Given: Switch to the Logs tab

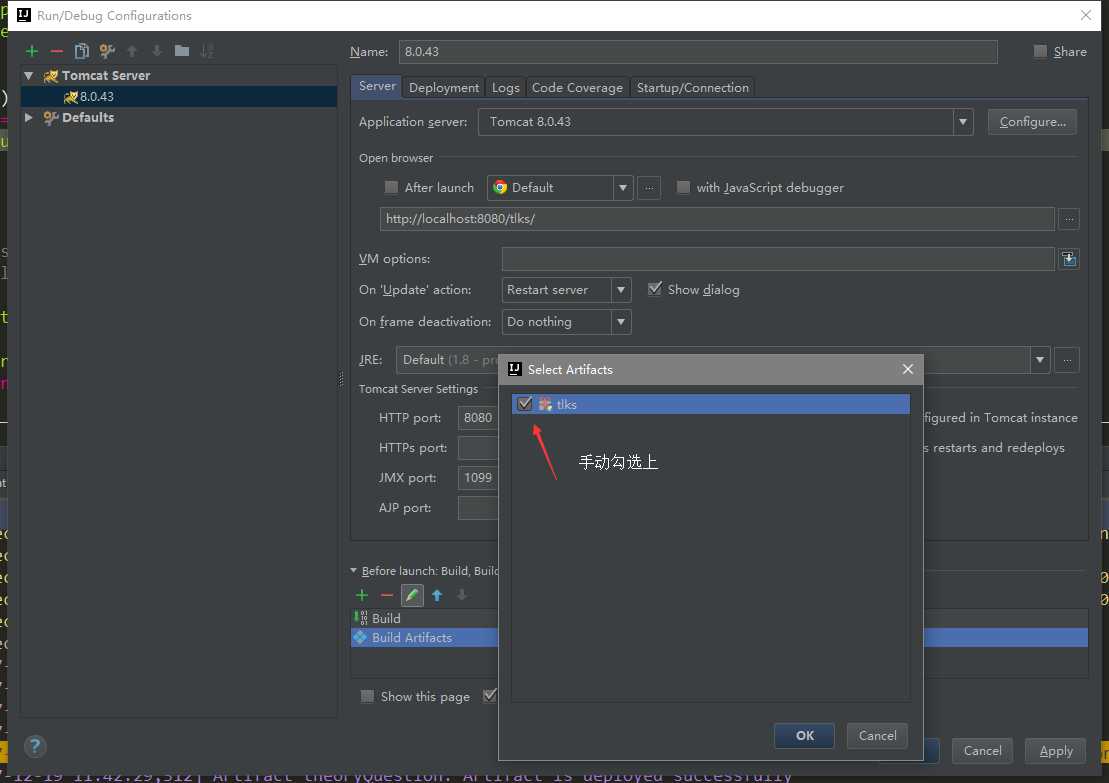Looking at the screenshot, I should (505, 88).
